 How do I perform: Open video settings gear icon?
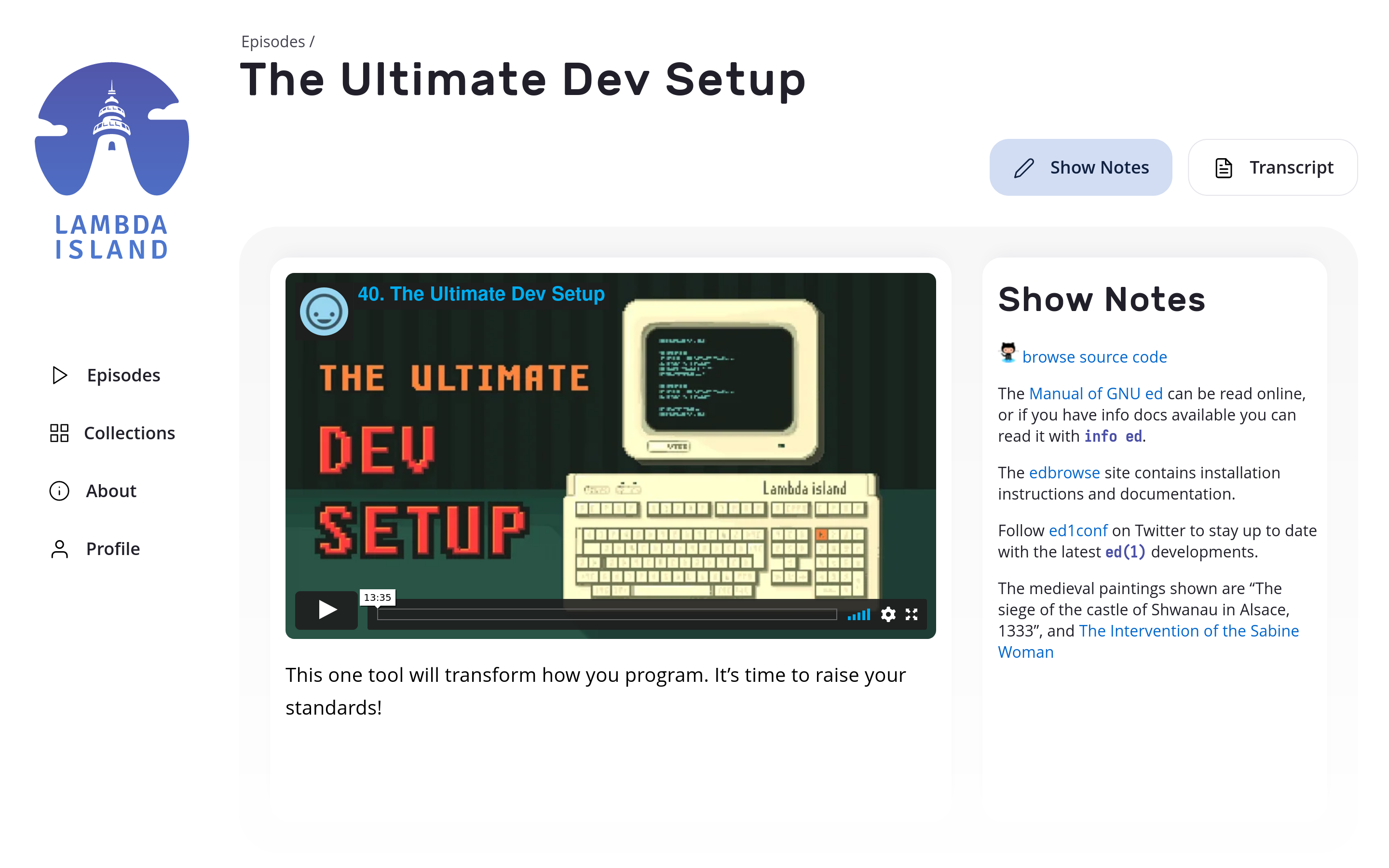click(887, 614)
